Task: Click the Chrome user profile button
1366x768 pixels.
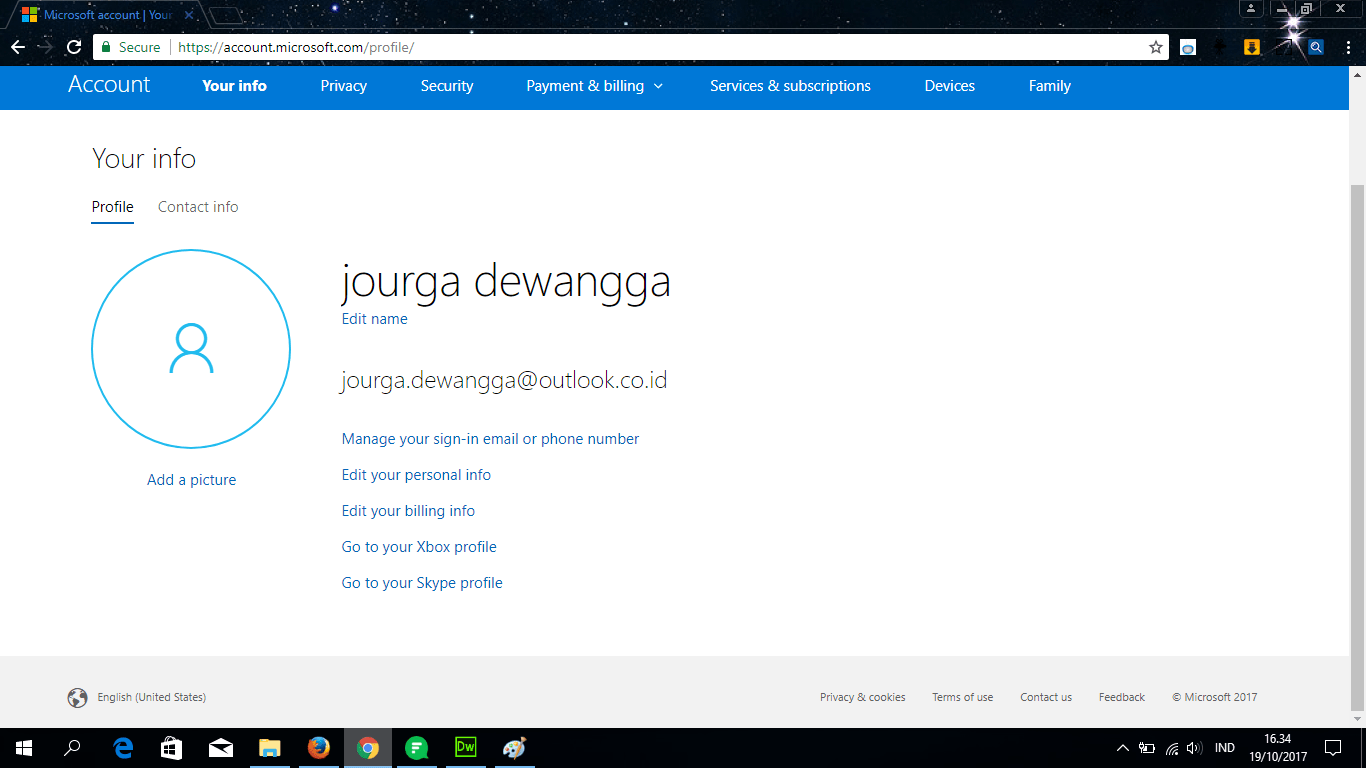Action: point(1251,9)
